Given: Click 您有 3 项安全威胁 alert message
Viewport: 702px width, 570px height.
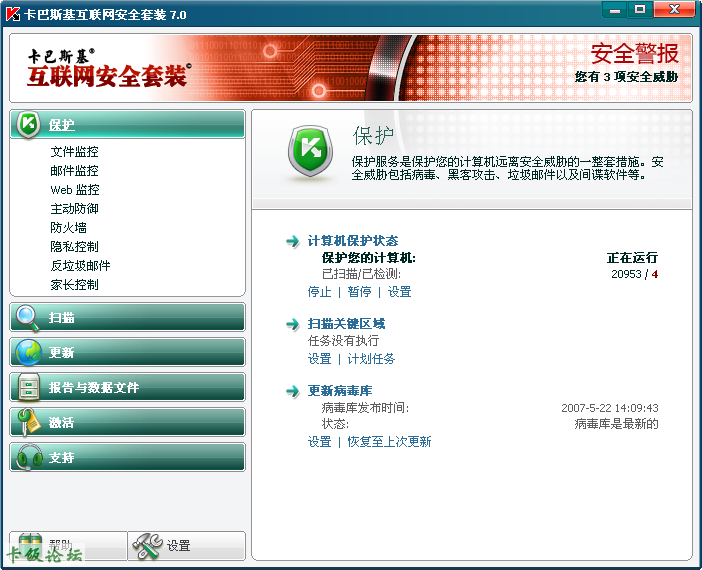Looking at the screenshot, I should (626, 77).
